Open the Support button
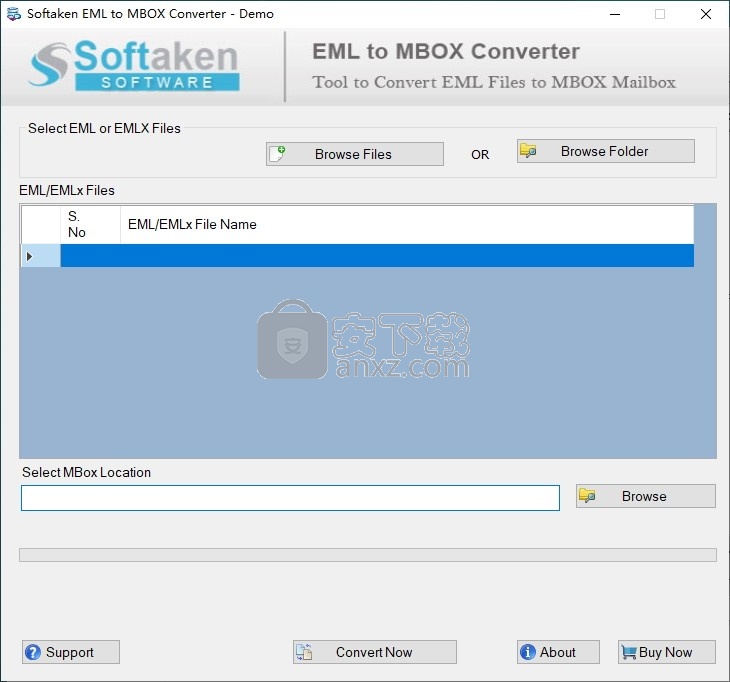This screenshot has height=682, width=730. pyautogui.click(x=71, y=652)
